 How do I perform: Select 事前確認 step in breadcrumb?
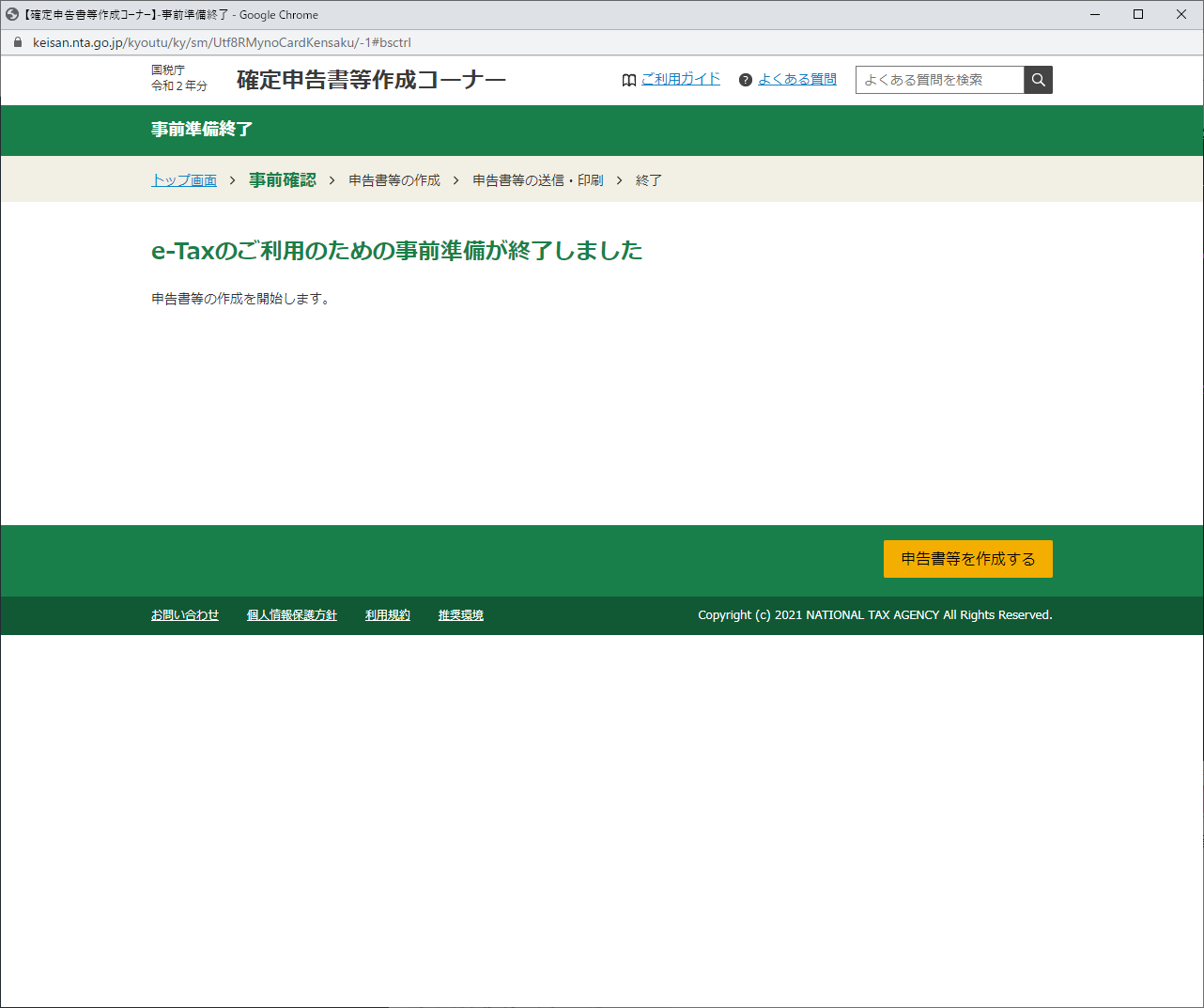[283, 180]
